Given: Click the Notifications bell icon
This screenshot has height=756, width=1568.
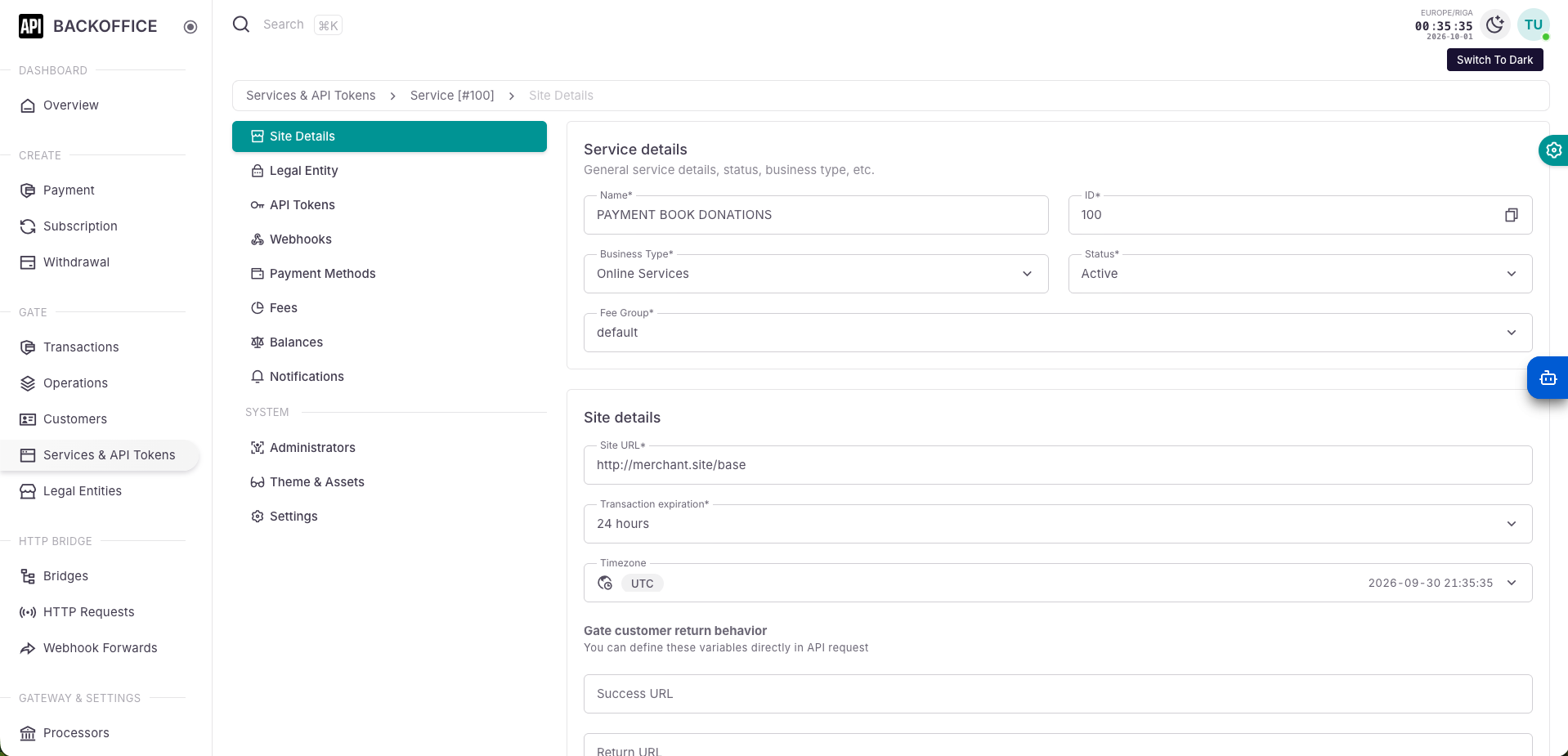Looking at the screenshot, I should [258, 377].
